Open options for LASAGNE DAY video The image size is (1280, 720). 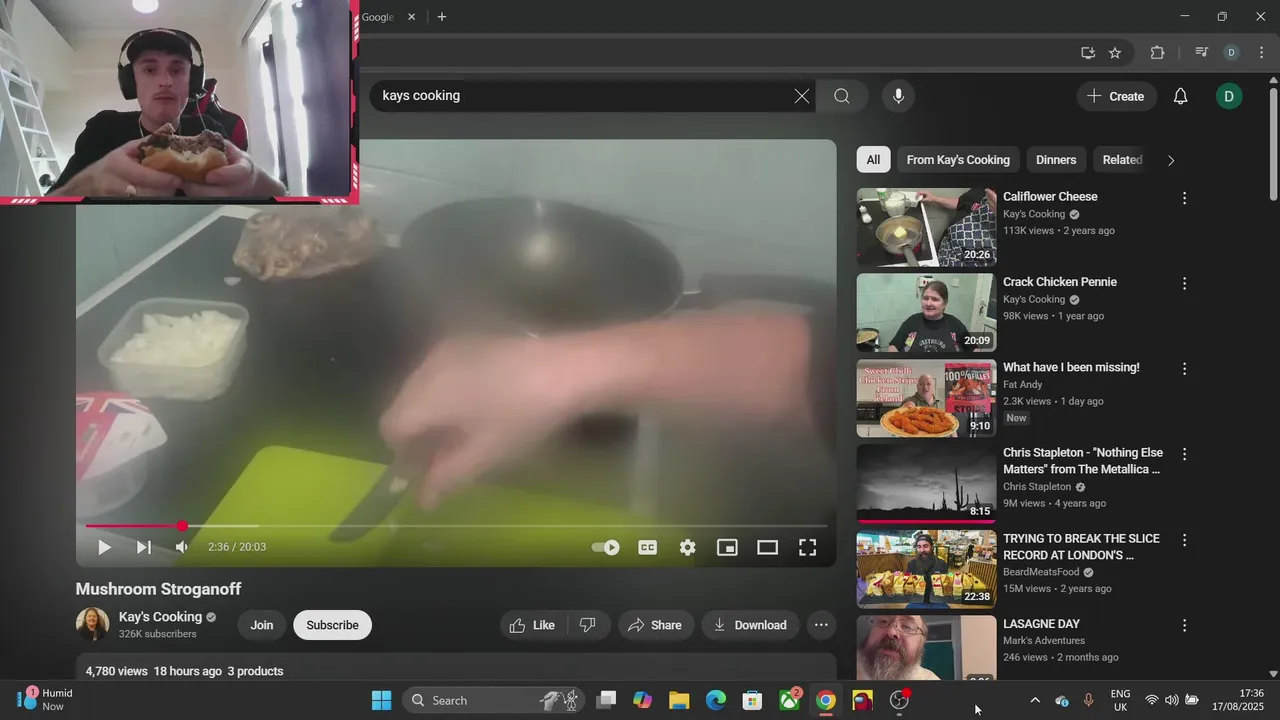pos(1185,625)
